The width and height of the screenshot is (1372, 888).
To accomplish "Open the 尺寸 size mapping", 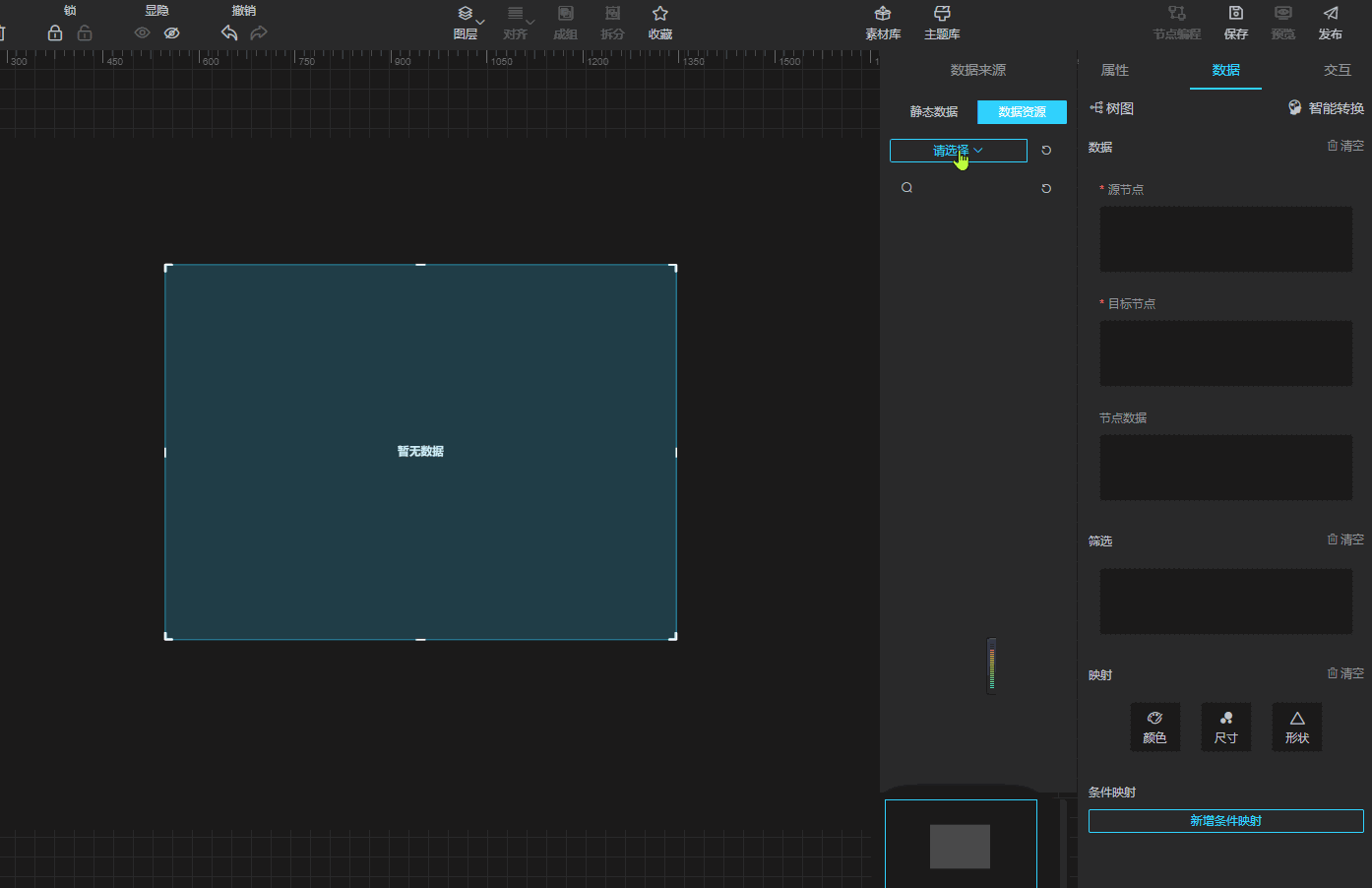I will 1226,728.
